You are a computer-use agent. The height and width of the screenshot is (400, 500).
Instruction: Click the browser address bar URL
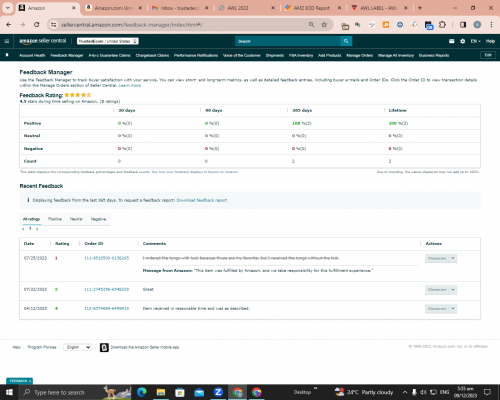coord(131,25)
